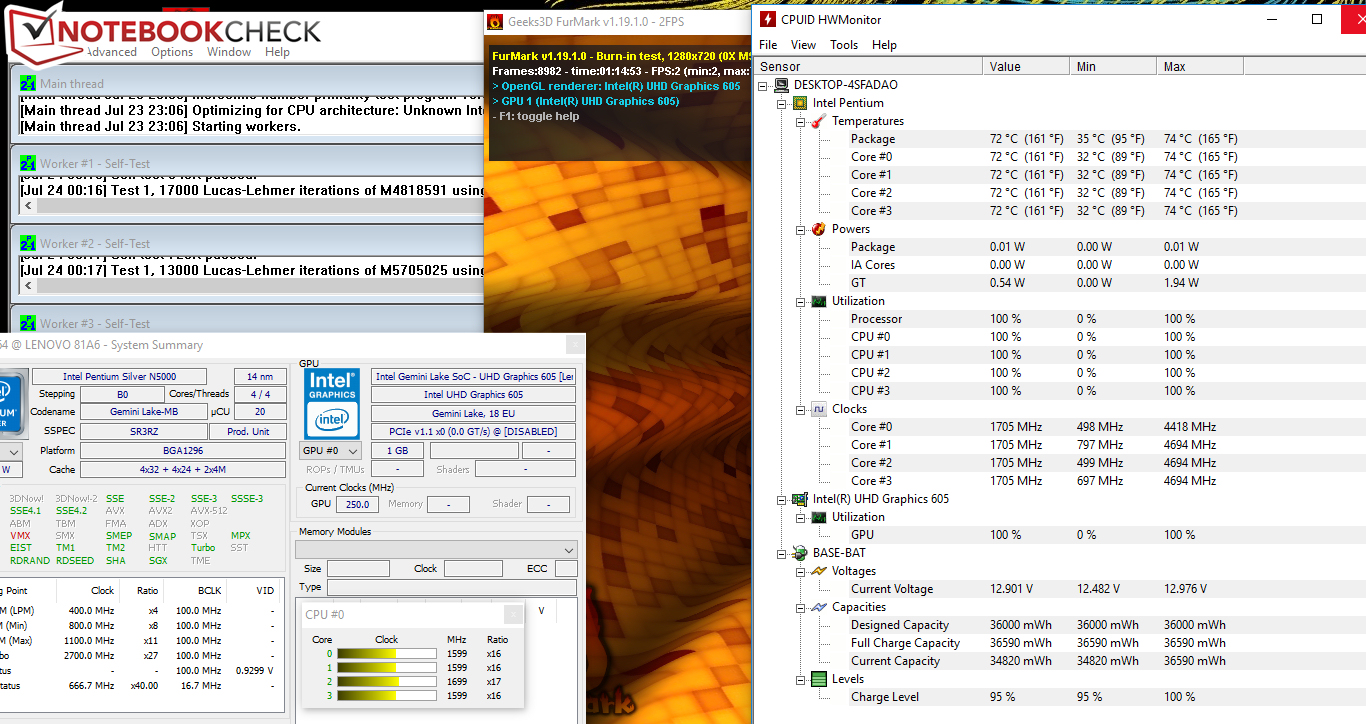The width and height of the screenshot is (1366, 724).
Task: Click the GPU current clock 250.0 field
Action: tap(357, 505)
